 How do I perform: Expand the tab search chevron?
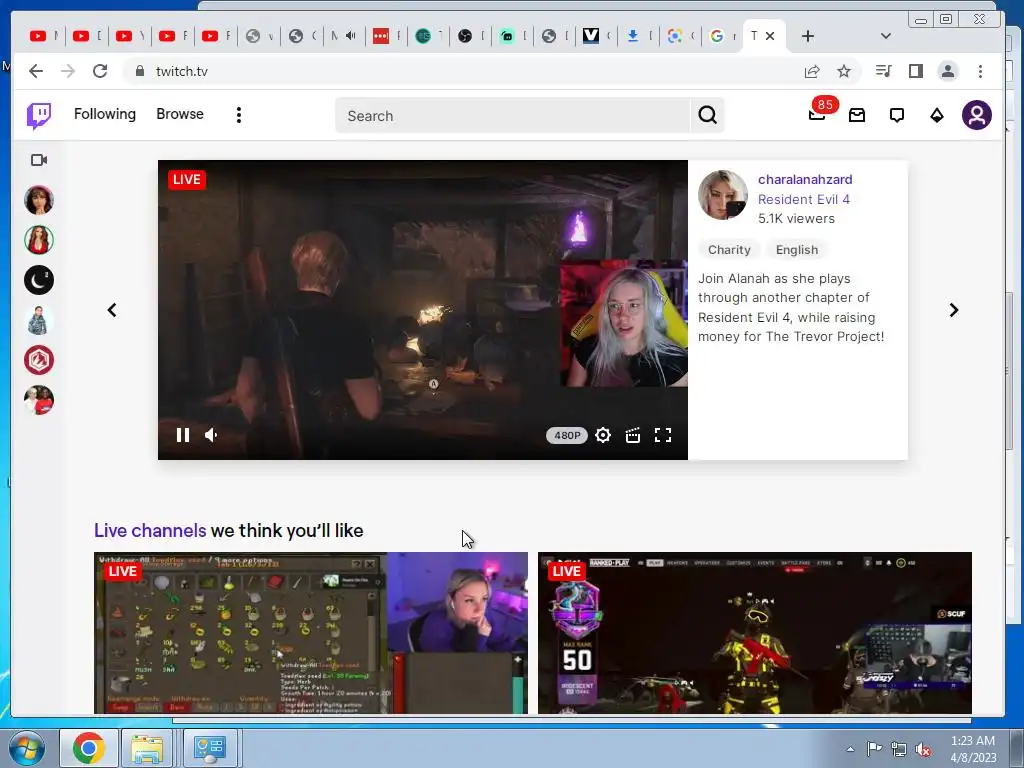tap(886, 36)
